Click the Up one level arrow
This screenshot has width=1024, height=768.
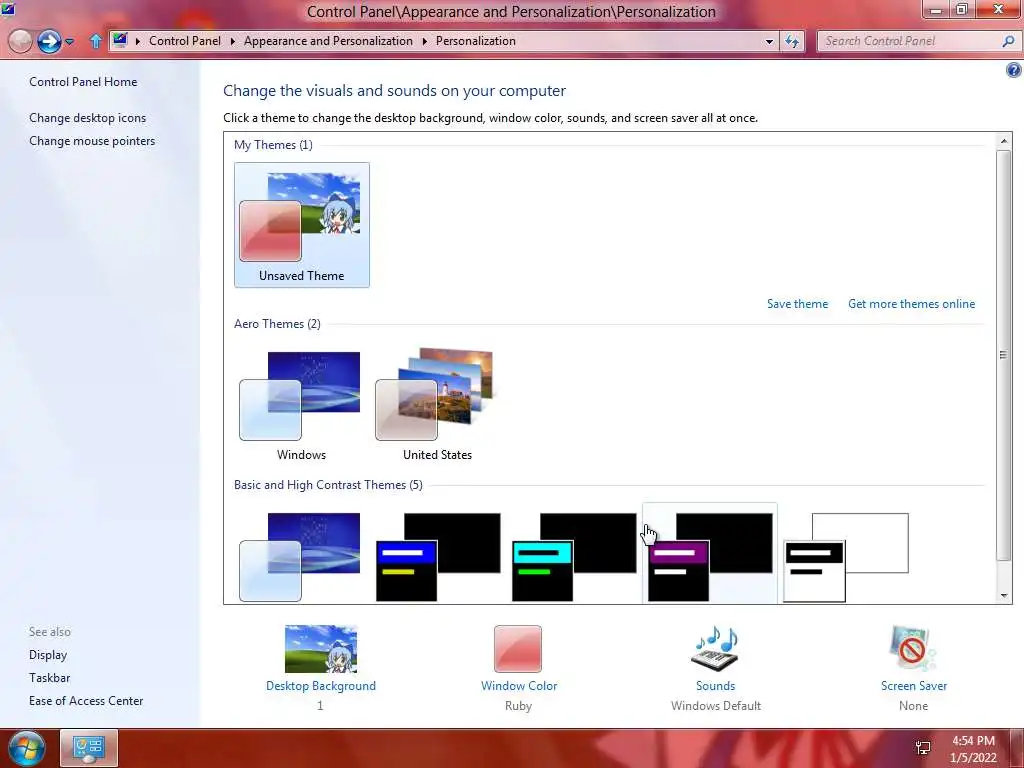click(x=96, y=41)
